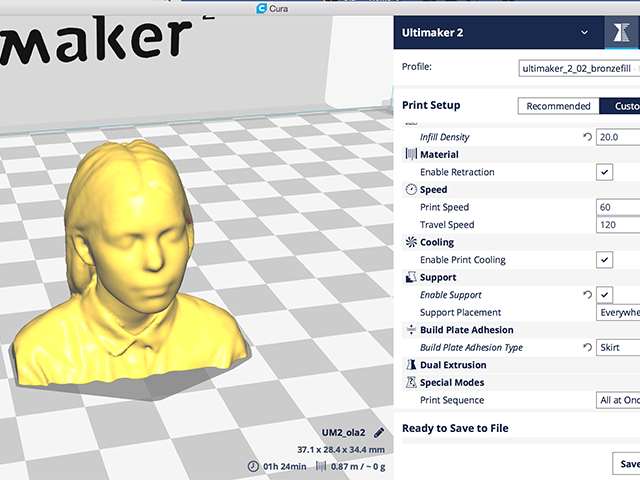Click the 37.1 x 28.4 x 34.4 mm dimensions
This screenshot has width=640, height=480.
click(x=341, y=449)
